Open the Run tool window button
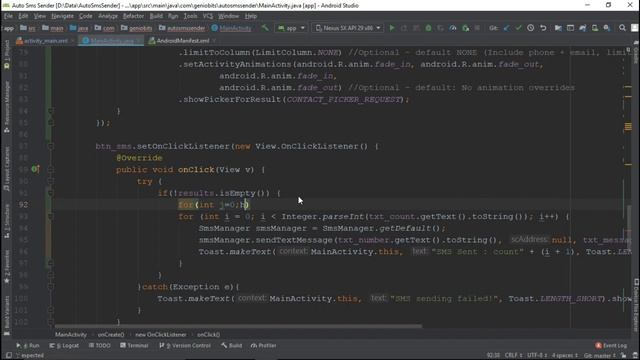This screenshot has height=360, width=640. [x=28, y=345]
